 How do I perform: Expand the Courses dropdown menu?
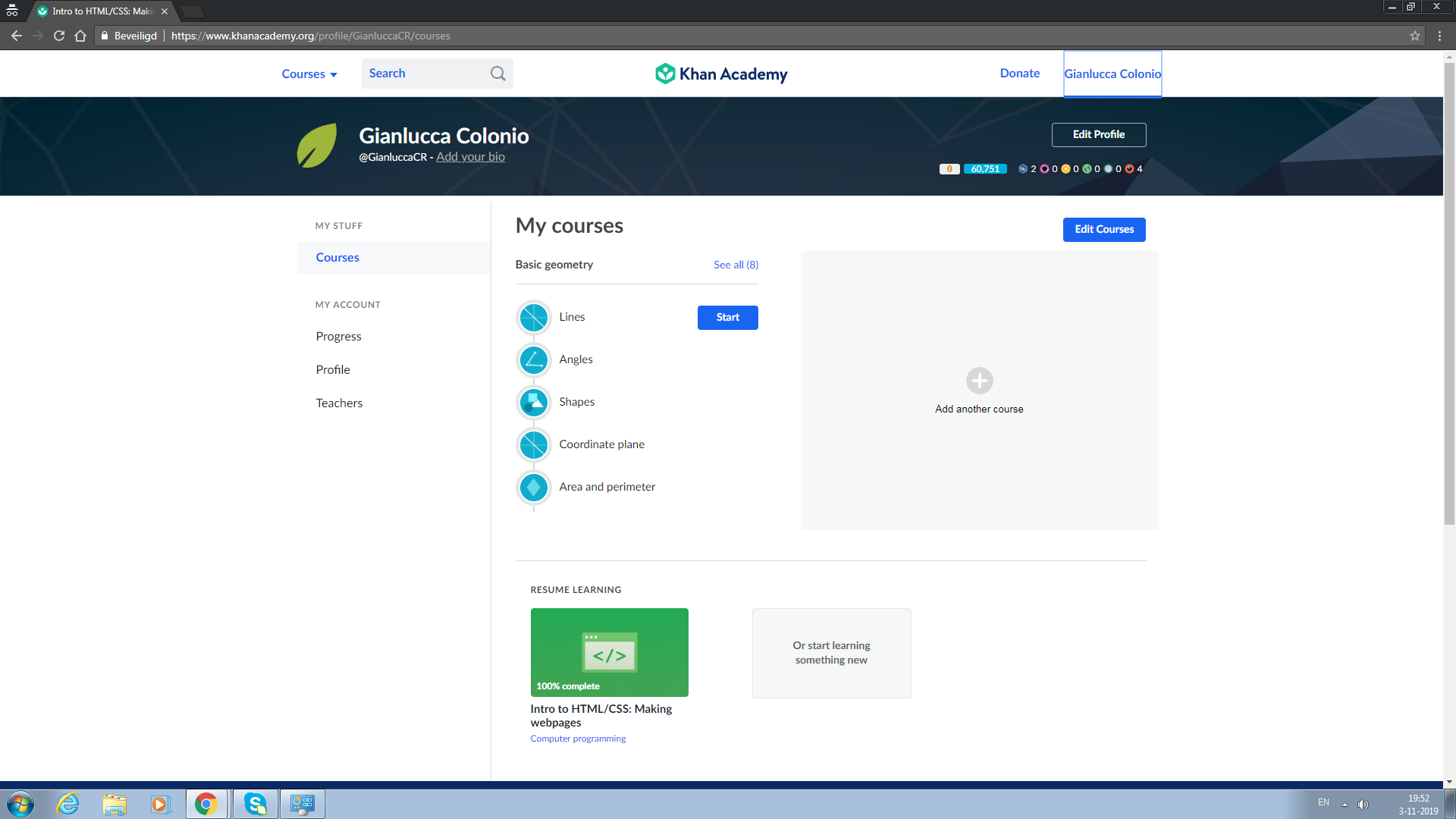coord(309,74)
